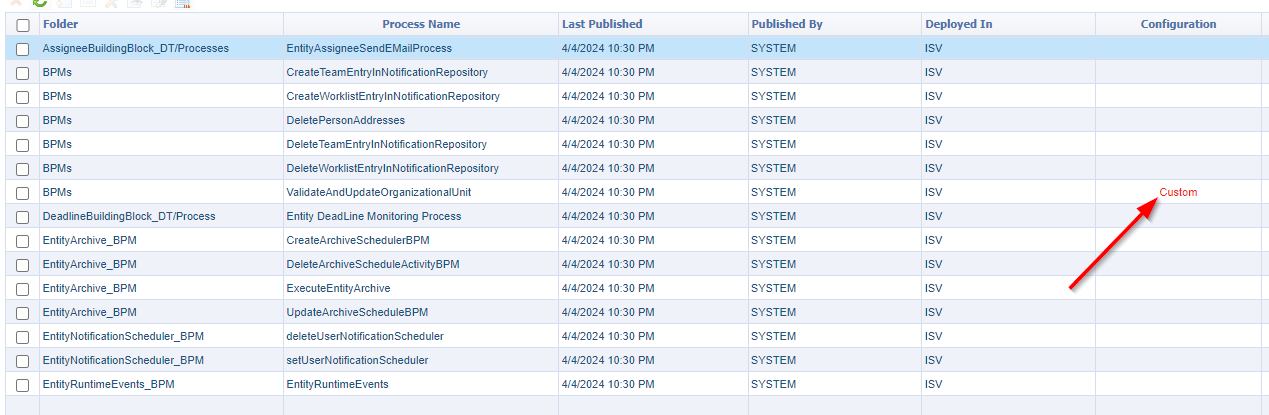Click the DeadlineBuildingBlock_DT/Process folder cell
This screenshot has height=415, width=1269.
pos(129,216)
